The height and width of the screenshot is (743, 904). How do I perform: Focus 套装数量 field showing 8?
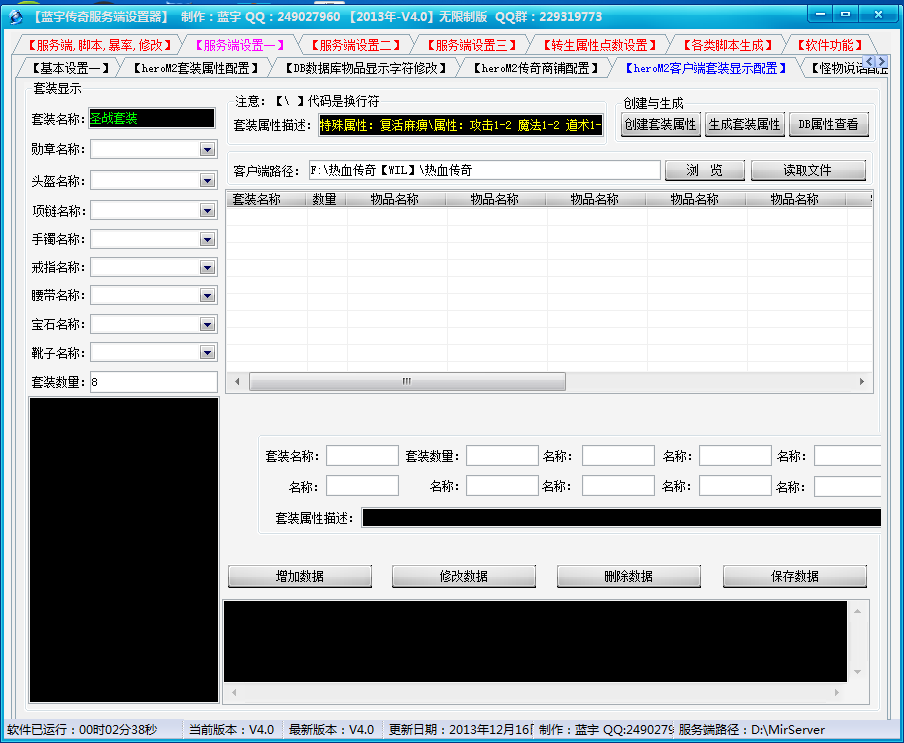(x=153, y=382)
